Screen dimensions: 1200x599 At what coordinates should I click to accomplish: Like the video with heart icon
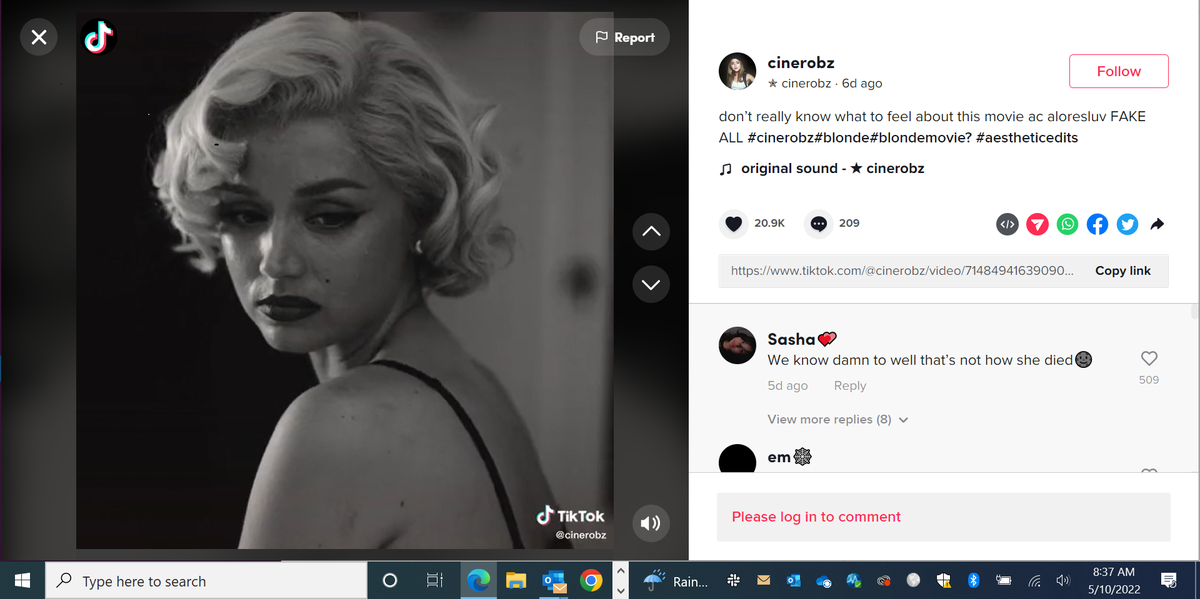tap(734, 224)
